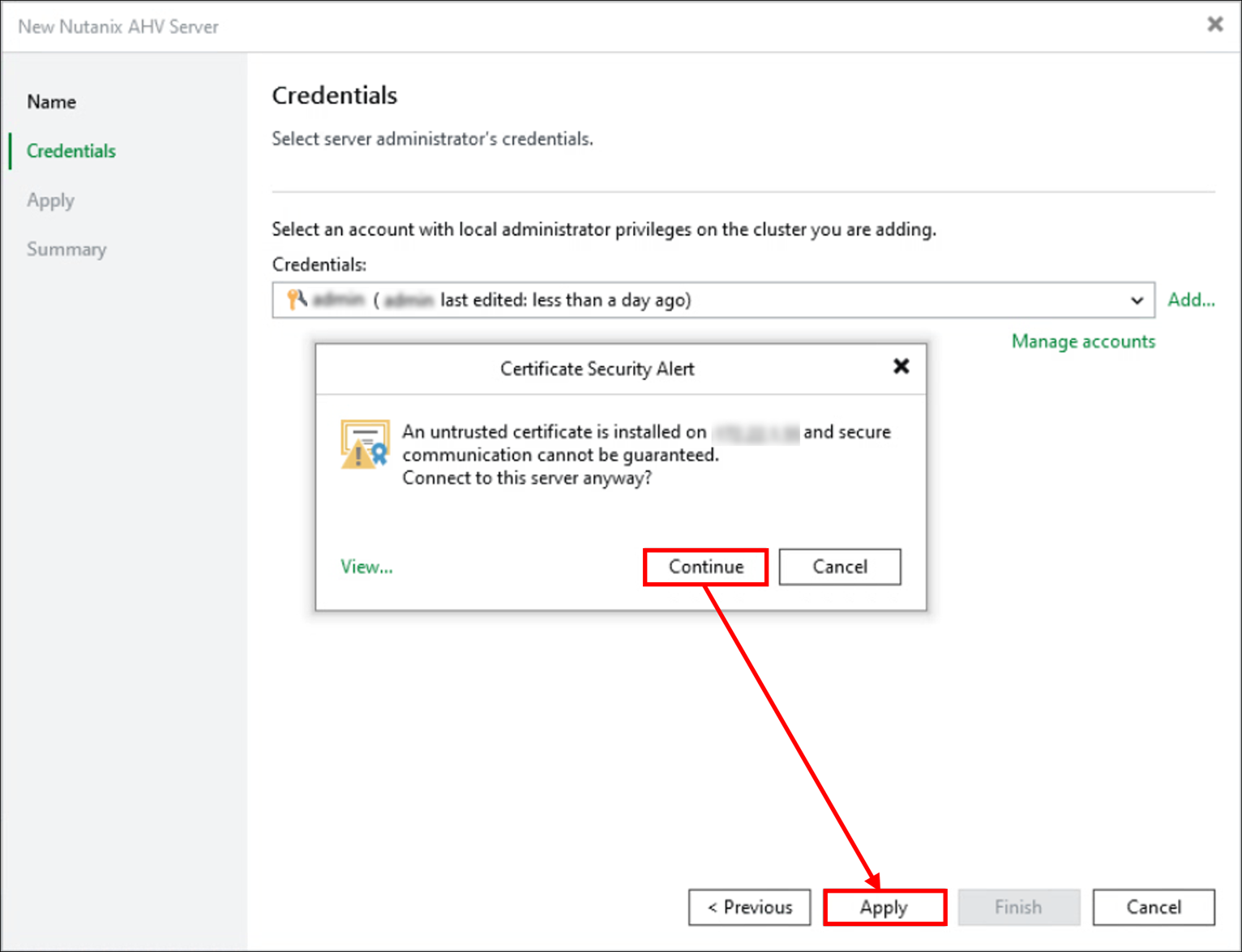Click Continue to trust the certificate

tap(705, 566)
